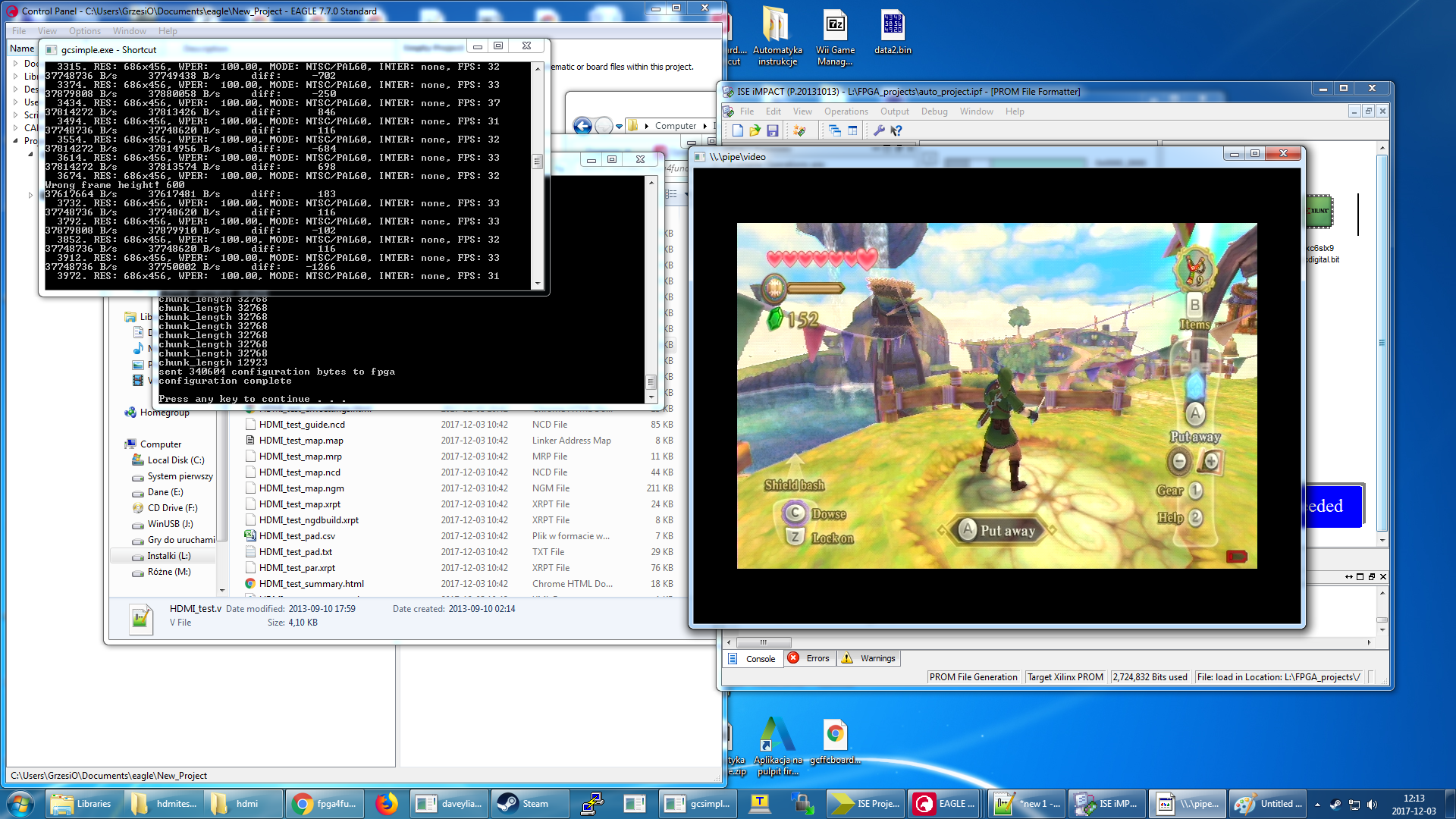Open the Aplikacja na pulpit desktop shortcut
This screenshot has height=819, width=1456.
pyautogui.click(x=777, y=746)
